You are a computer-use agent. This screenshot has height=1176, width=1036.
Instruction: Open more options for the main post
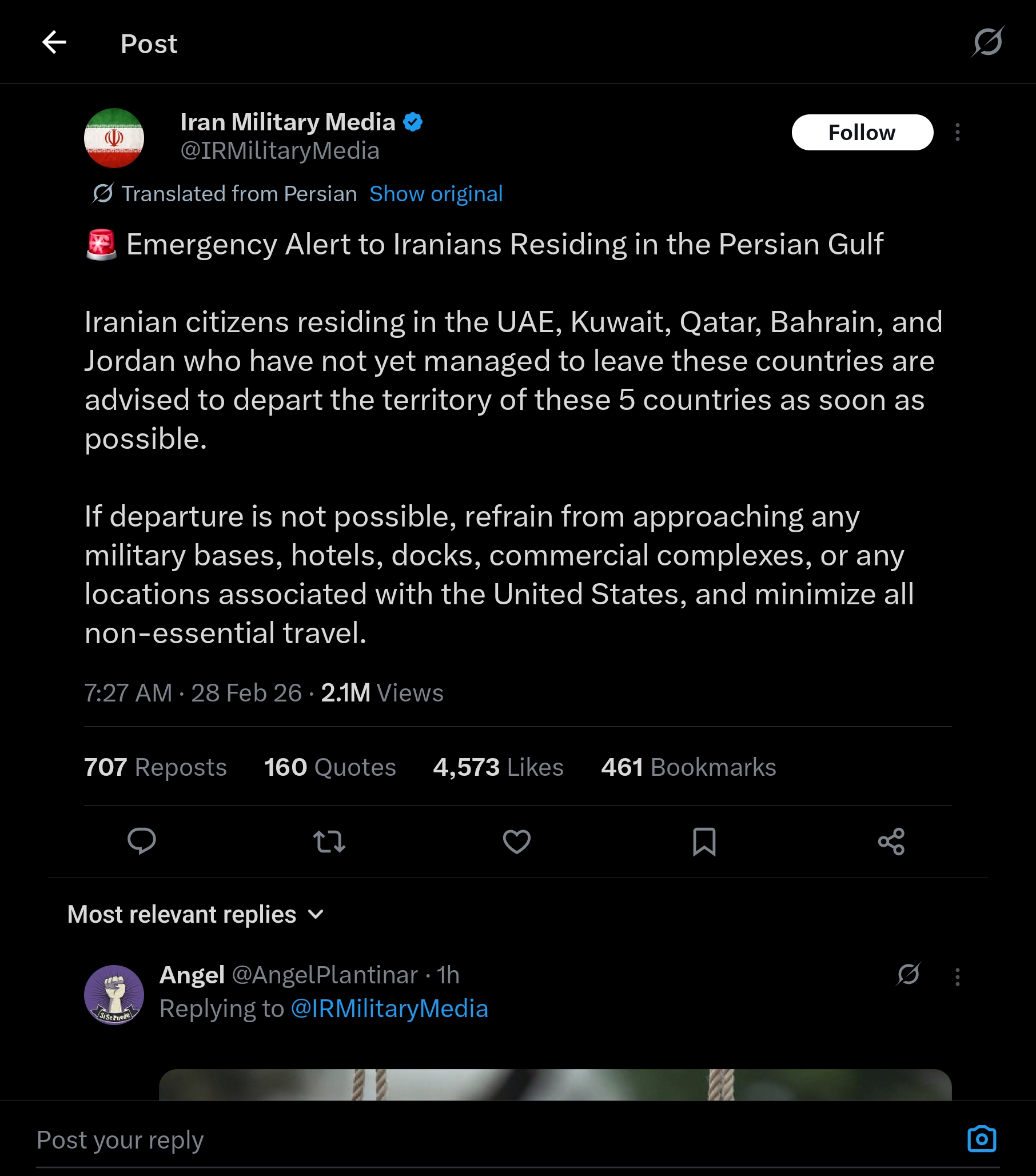coord(957,132)
